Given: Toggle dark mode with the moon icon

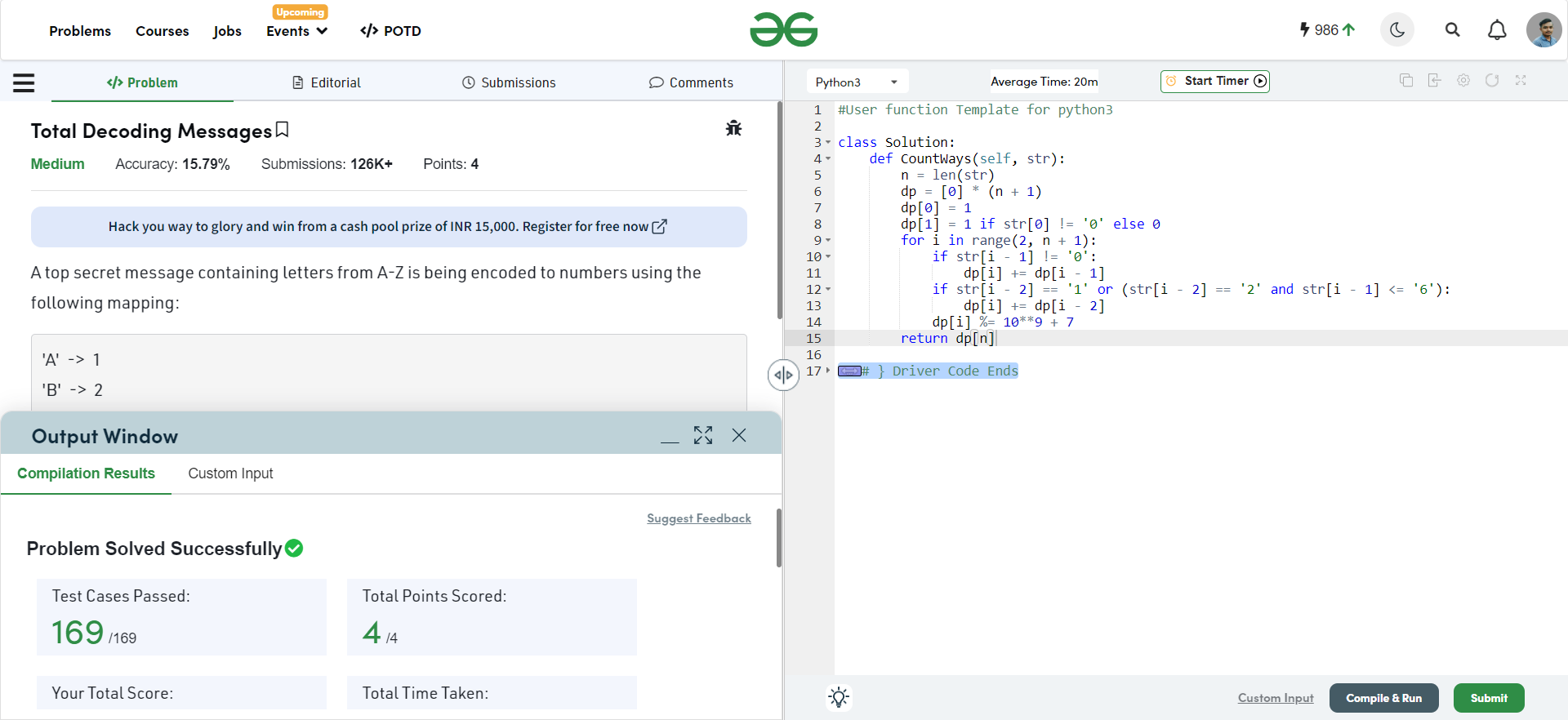Looking at the screenshot, I should pos(1397,30).
